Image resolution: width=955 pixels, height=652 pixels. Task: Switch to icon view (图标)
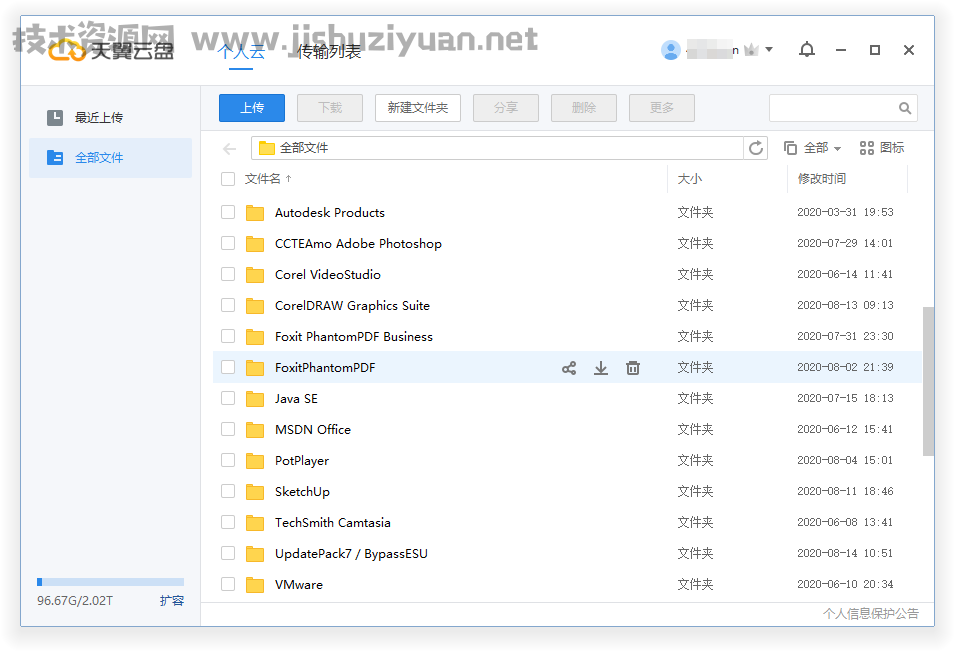[881, 148]
